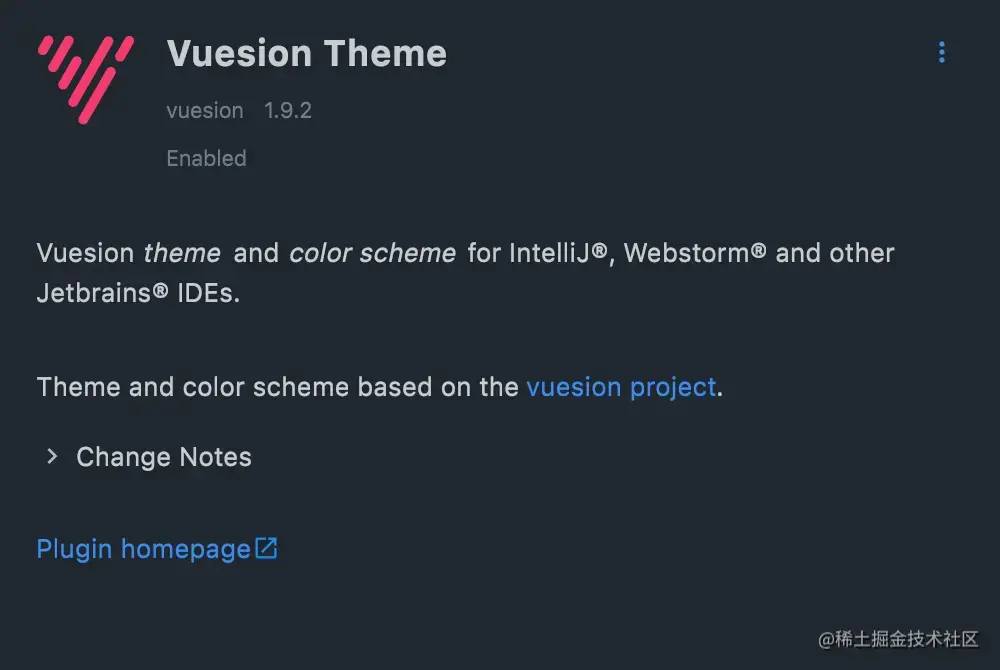Click the Change Notes section label

[164, 457]
